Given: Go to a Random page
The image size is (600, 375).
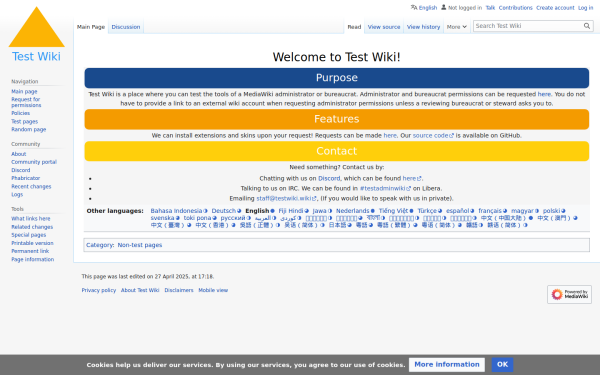Looking at the screenshot, I should click(29, 129).
